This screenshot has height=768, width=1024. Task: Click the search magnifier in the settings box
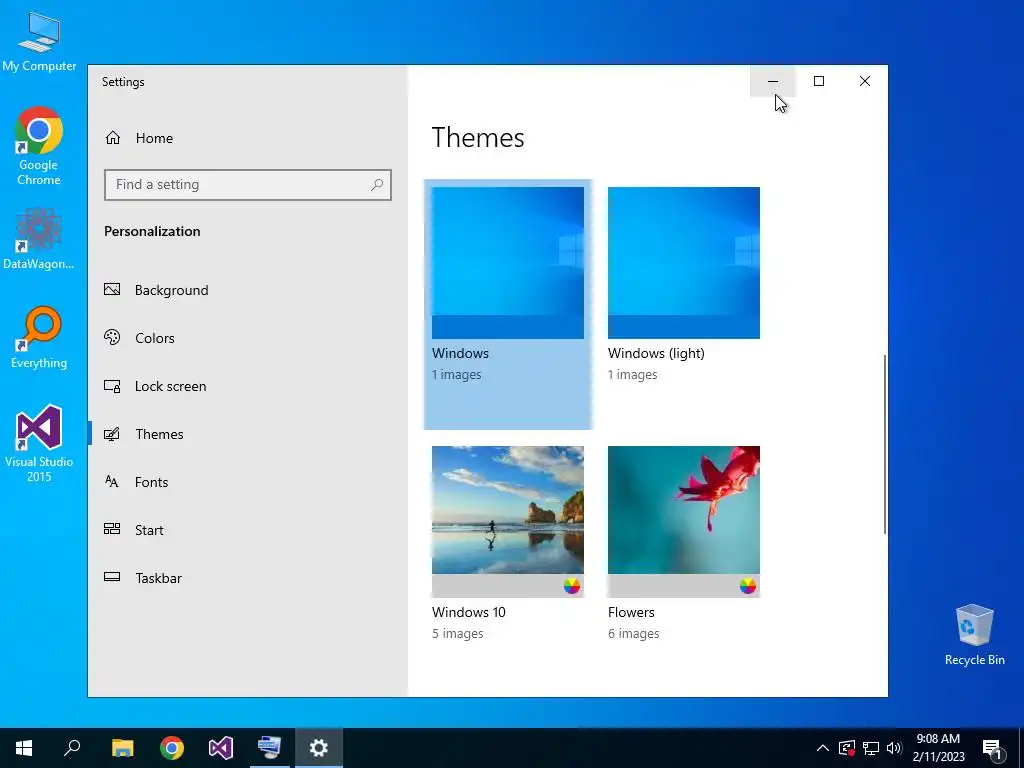coord(377,185)
